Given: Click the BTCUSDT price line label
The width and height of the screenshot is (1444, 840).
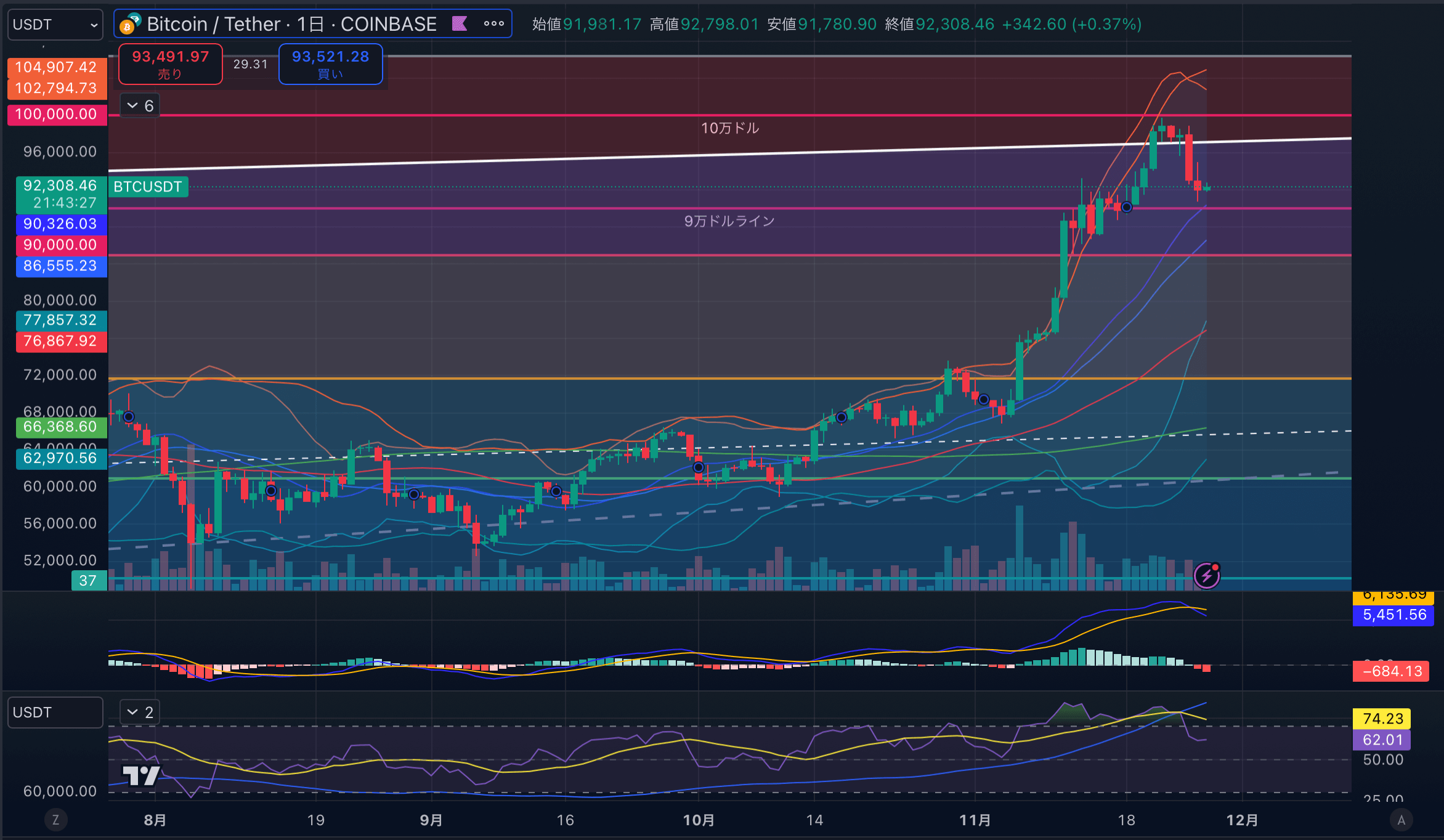Looking at the screenshot, I should (148, 187).
